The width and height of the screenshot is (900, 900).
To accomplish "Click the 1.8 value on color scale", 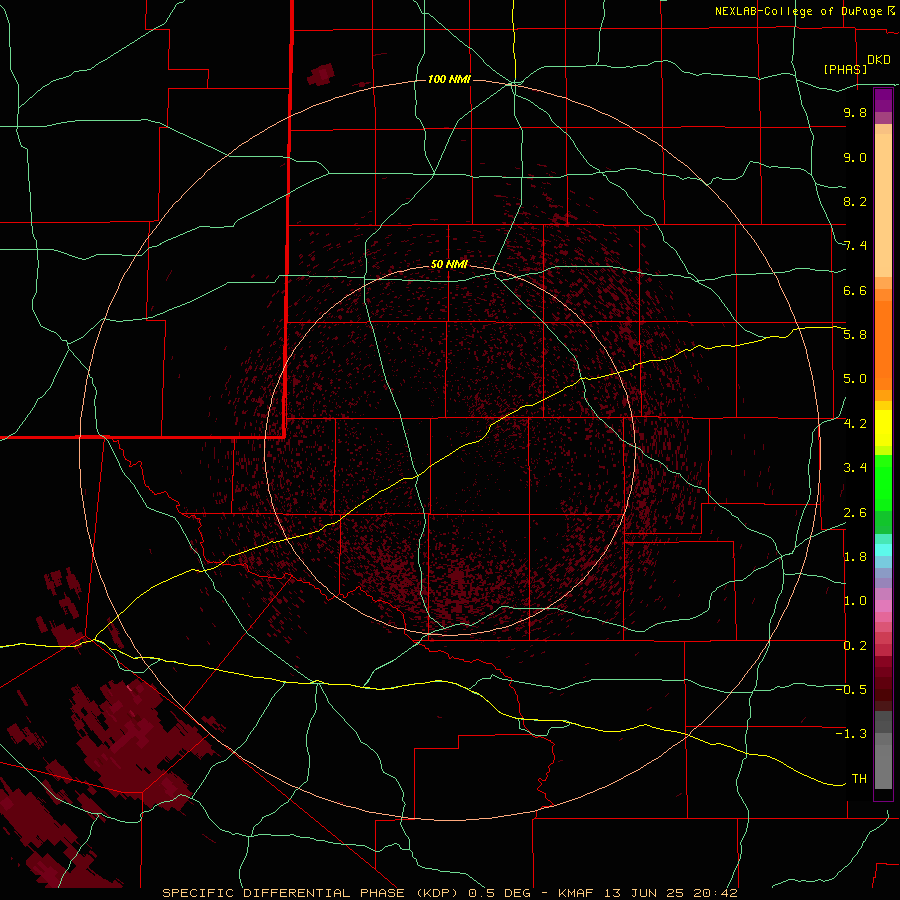I will tap(855, 557).
